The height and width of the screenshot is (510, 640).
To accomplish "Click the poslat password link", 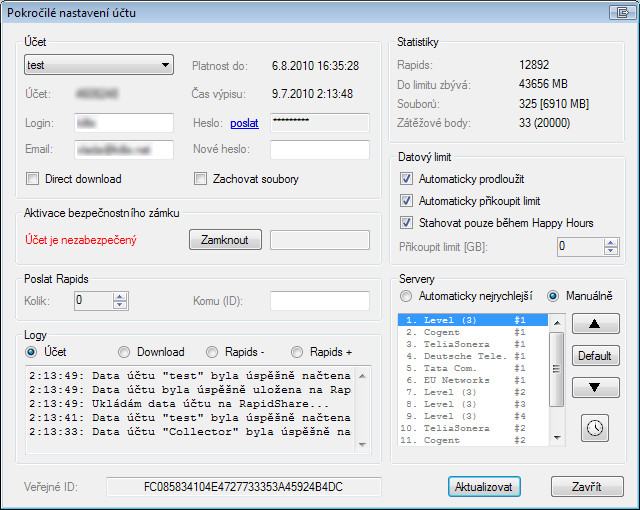I will 244,123.
